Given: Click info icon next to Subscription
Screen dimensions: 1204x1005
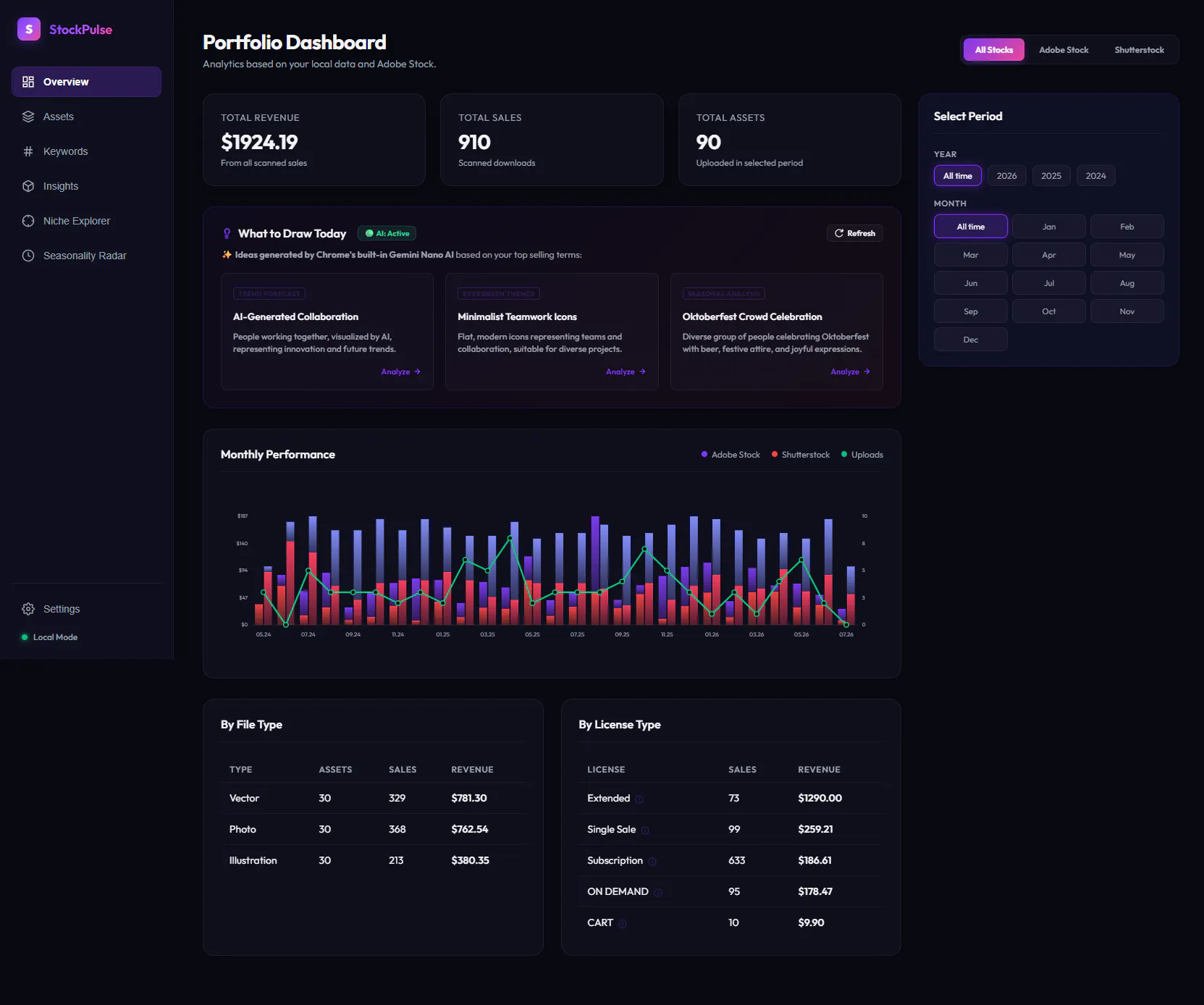Looking at the screenshot, I should tap(652, 861).
